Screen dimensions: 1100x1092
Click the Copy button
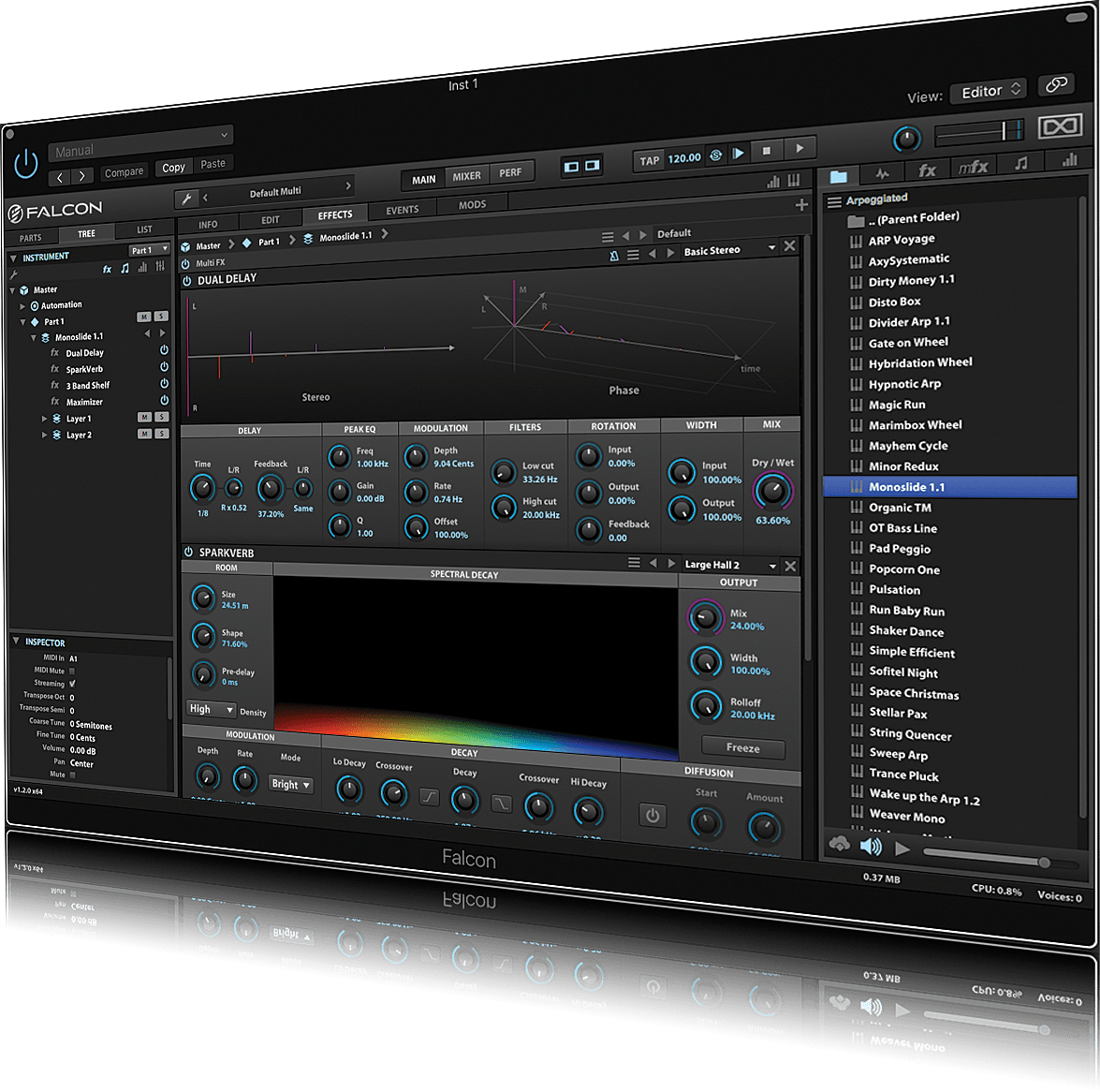(173, 168)
